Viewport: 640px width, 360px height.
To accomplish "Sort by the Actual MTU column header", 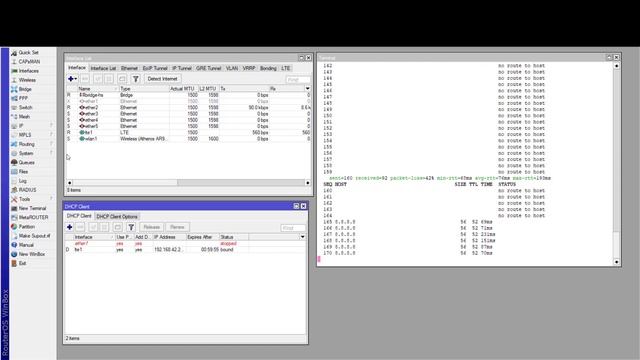I will [x=183, y=89].
